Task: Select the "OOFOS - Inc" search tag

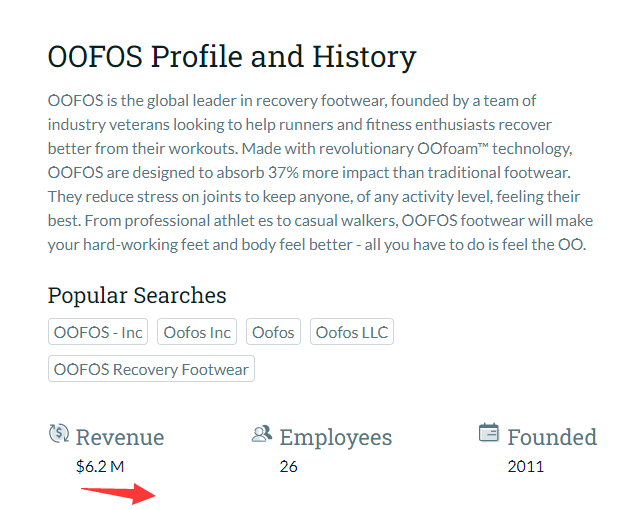Action: [98, 332]
